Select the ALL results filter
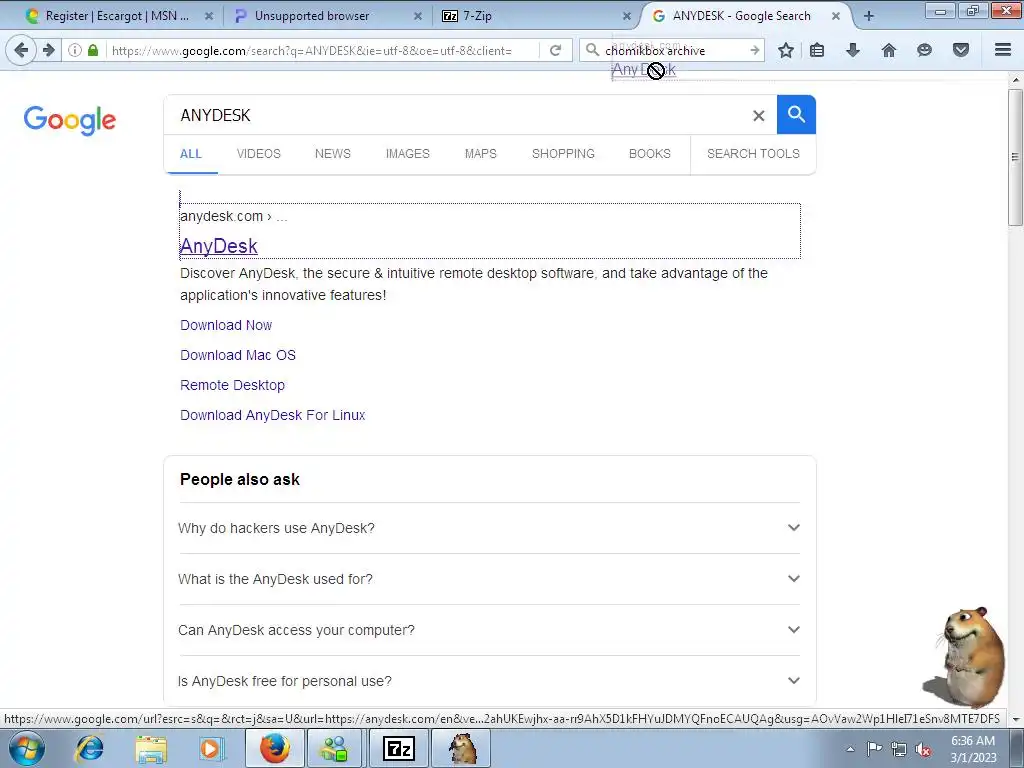1024x768 pixels. (x=191, y=154)
